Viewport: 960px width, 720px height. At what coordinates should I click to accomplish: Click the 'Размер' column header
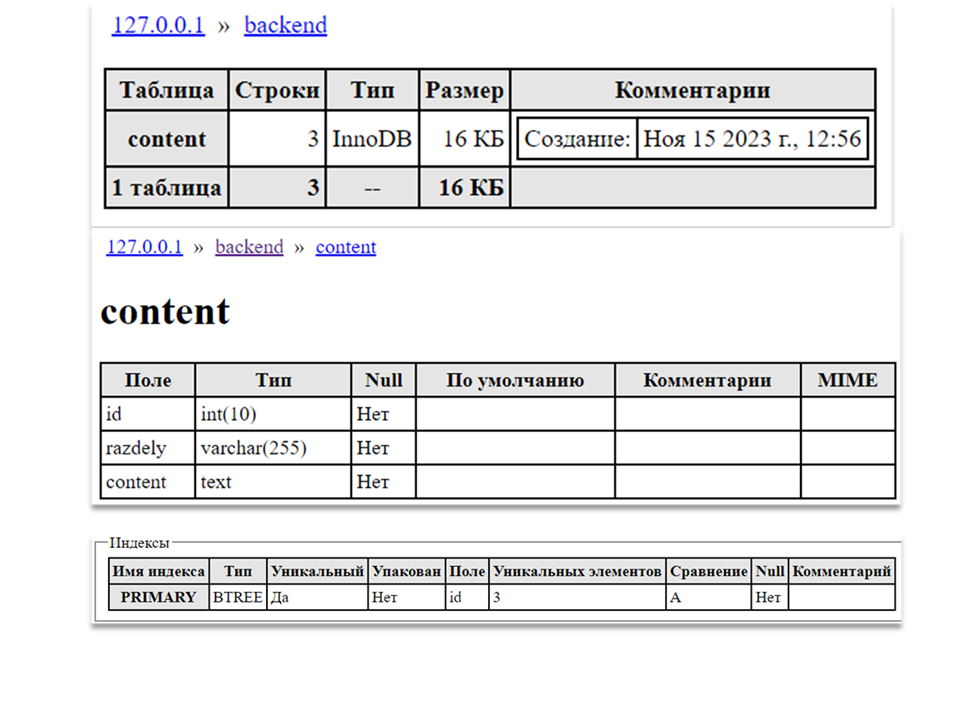[465, 90]
